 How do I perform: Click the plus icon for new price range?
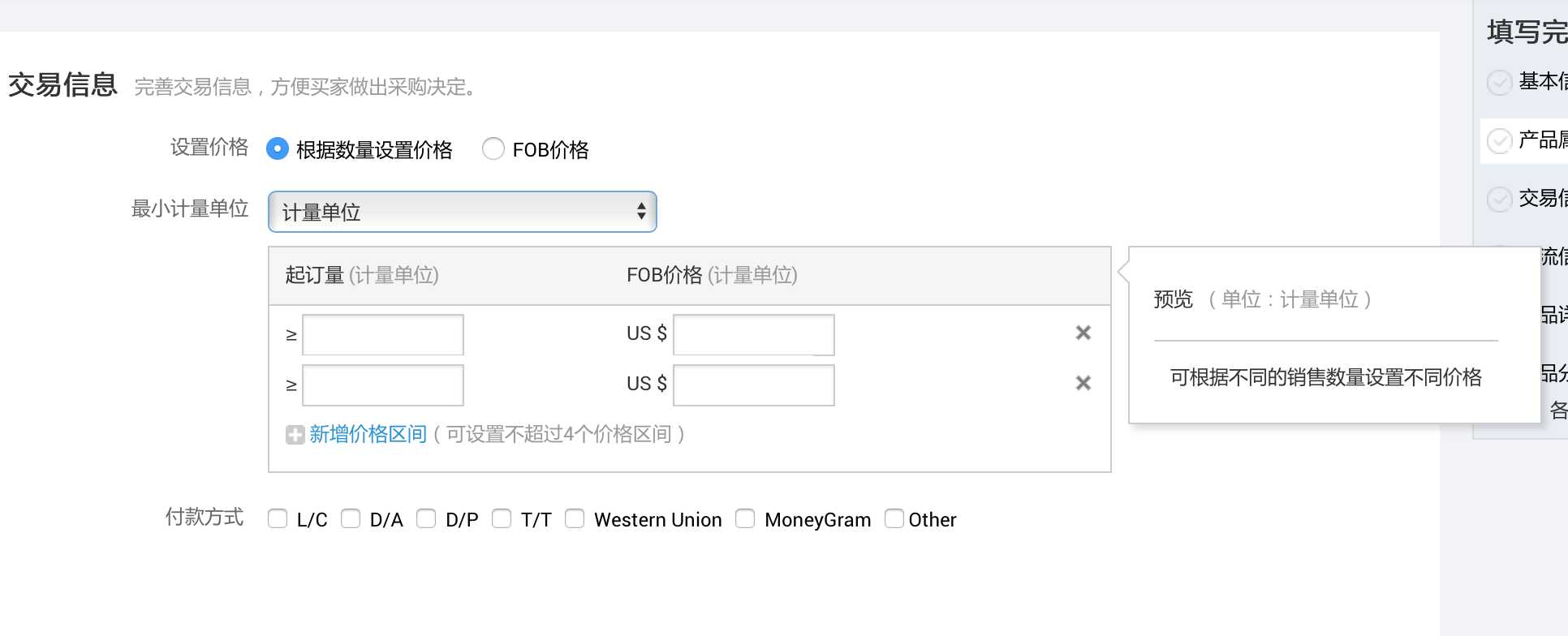coord(295,435)
